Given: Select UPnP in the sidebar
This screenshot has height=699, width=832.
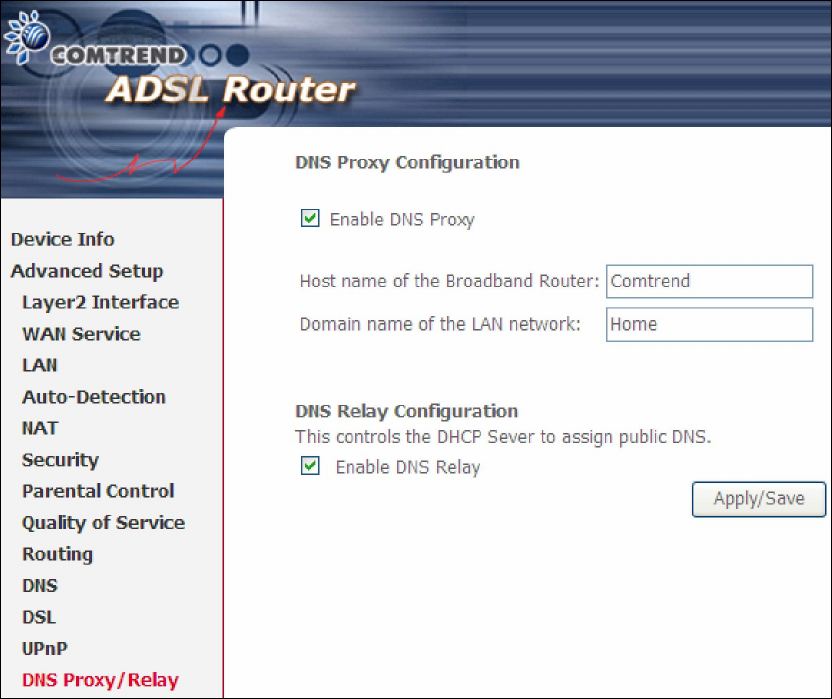Looking at the screenshot, I should coord(45,649).
